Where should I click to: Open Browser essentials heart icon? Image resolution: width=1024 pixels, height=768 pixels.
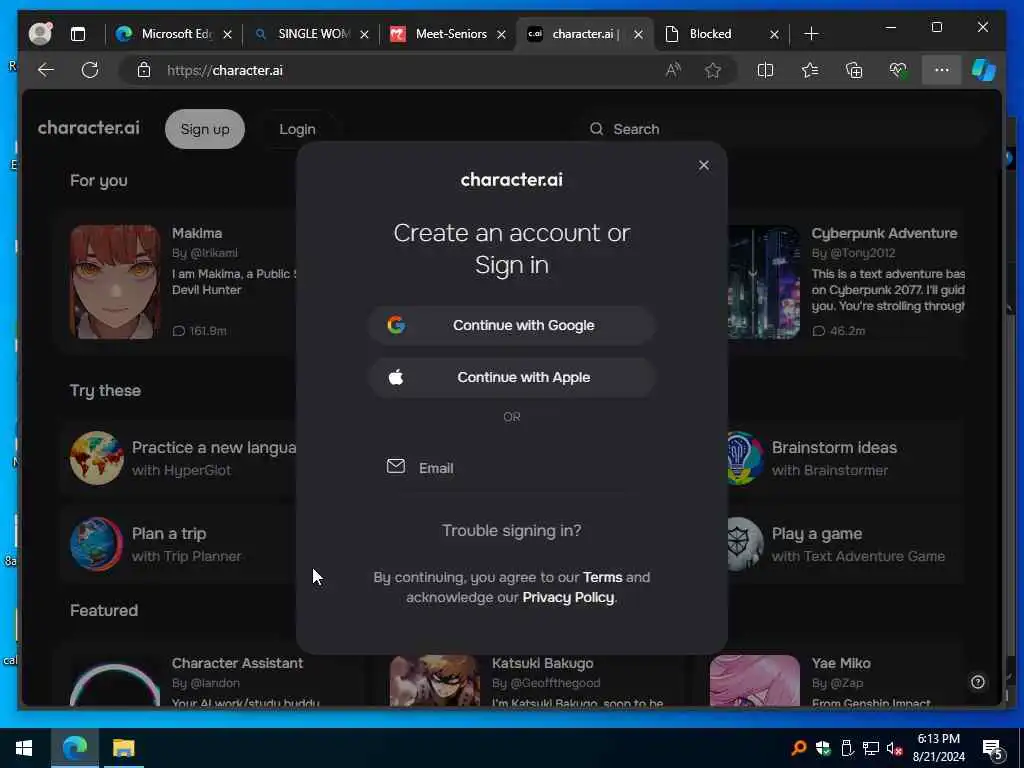pyautogui.click(x=898, y=70)
